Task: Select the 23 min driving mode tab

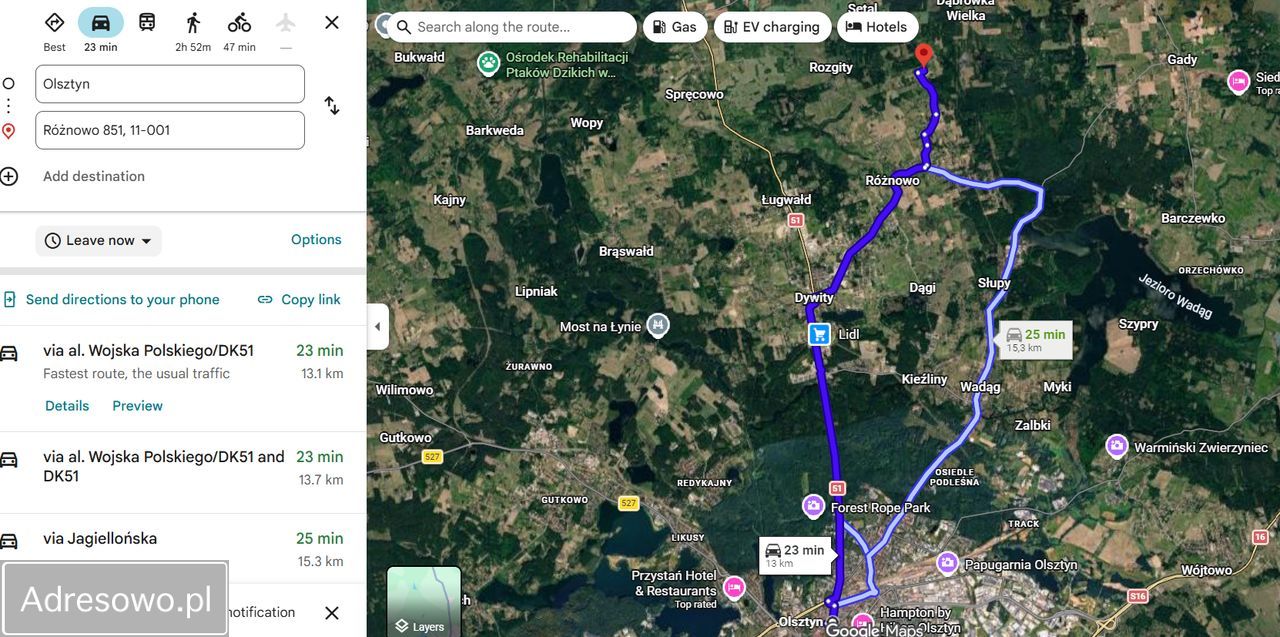Action: (101, 30)
